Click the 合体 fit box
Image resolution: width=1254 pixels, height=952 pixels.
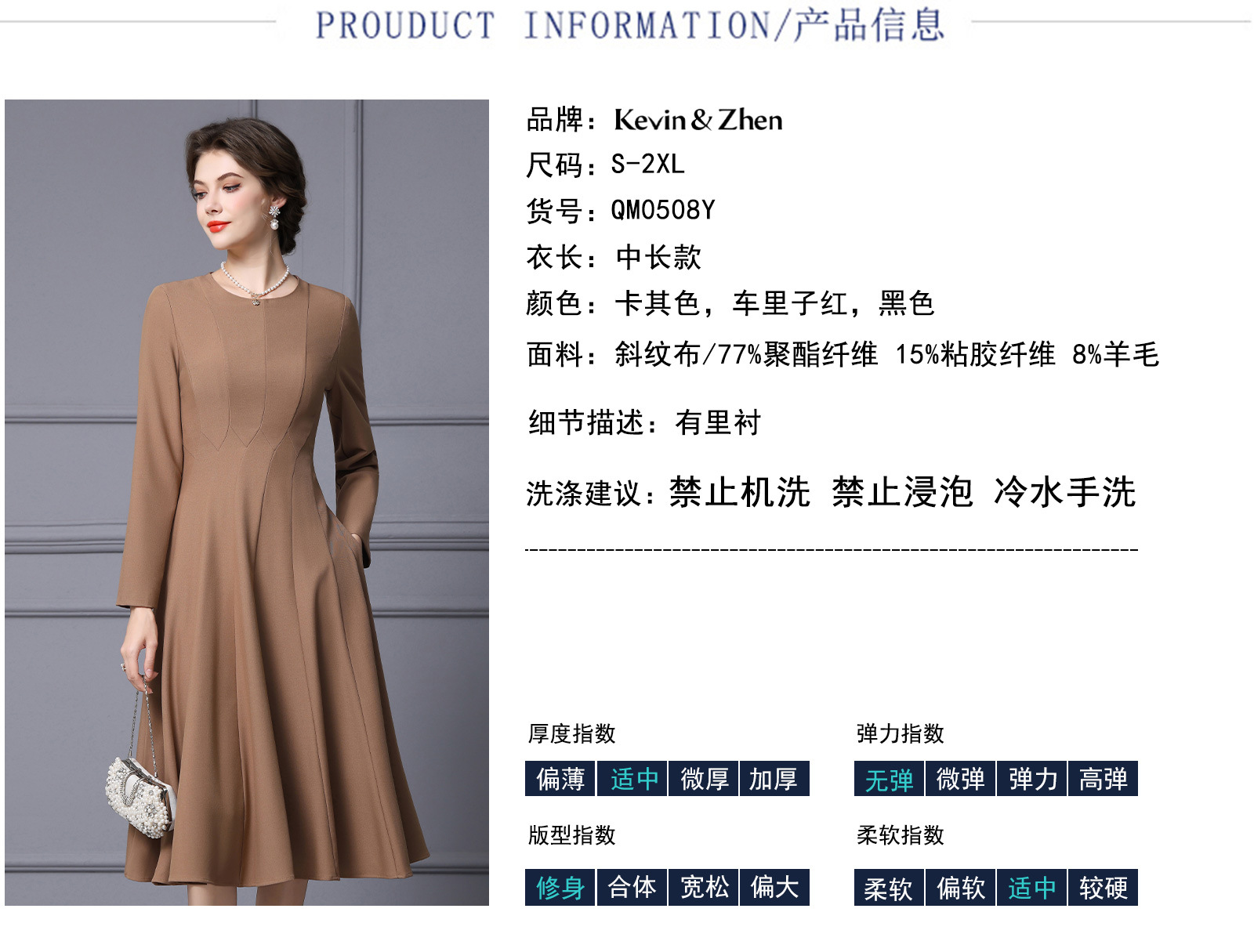pyautogui.click(x=632, y=887)
